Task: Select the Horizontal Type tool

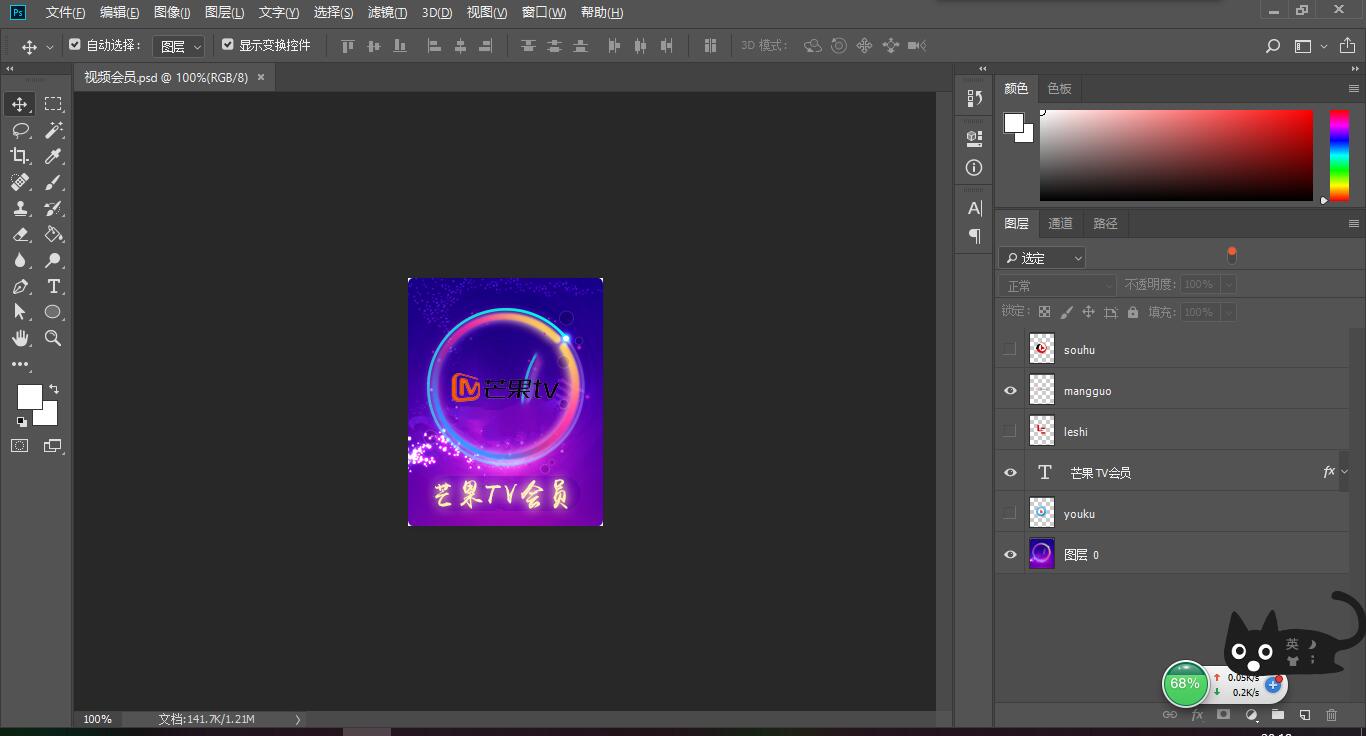Action: (54, 286)
